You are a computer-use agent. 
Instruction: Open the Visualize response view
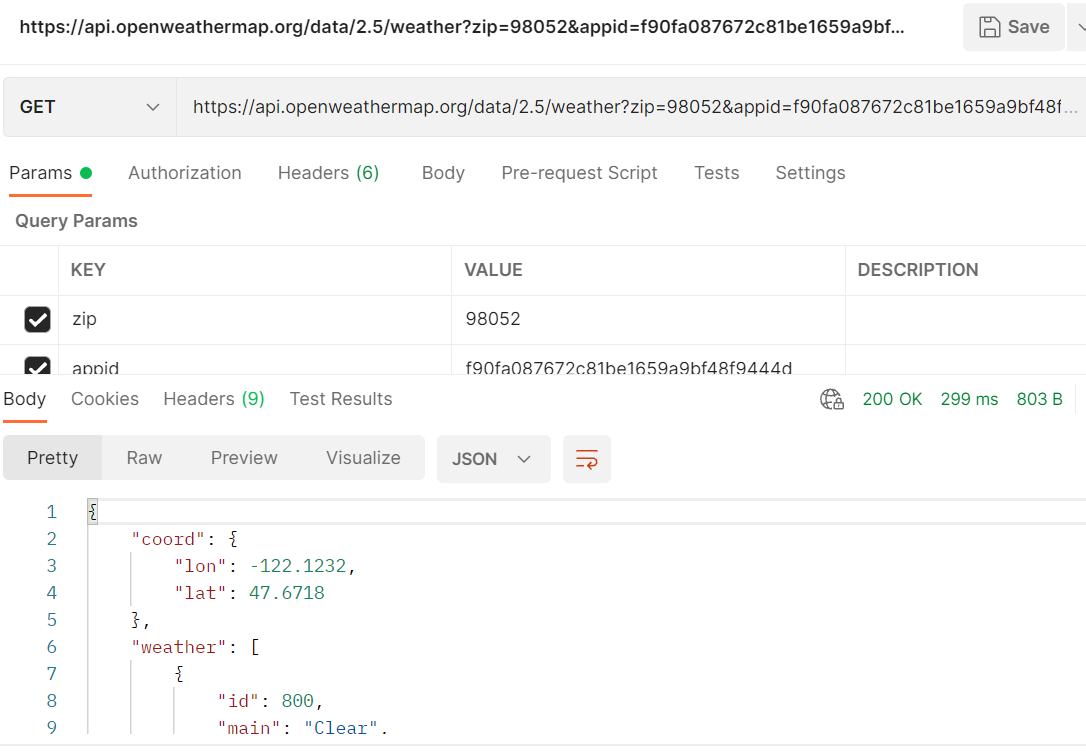click(363, 457)
